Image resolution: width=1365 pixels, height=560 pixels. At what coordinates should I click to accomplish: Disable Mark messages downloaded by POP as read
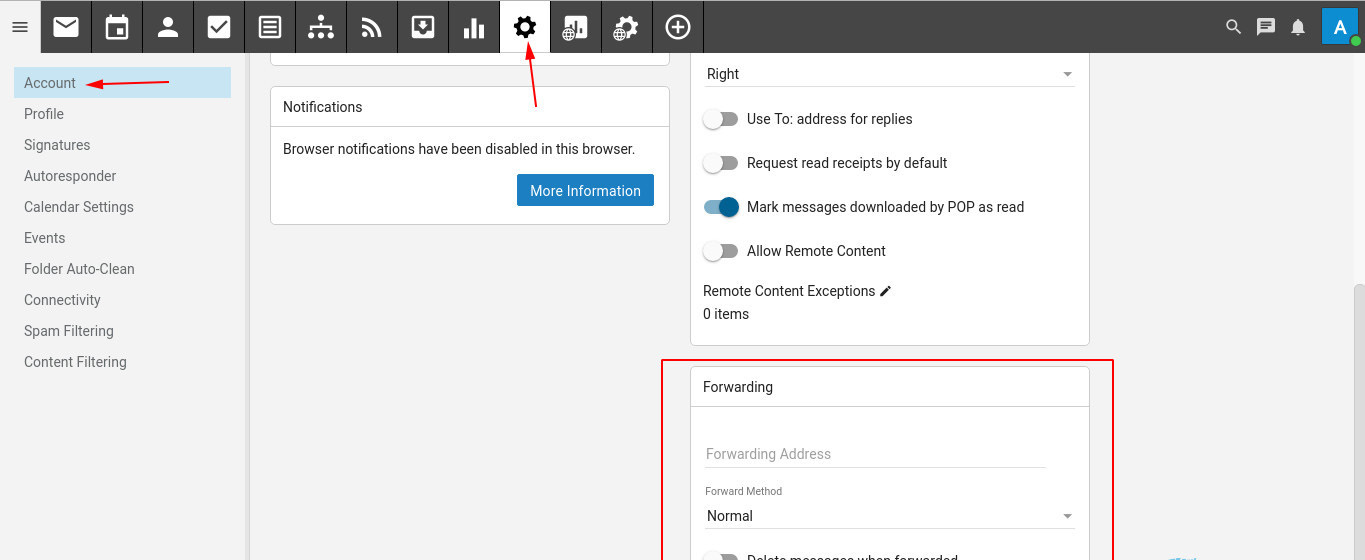[x=720, y=207]
